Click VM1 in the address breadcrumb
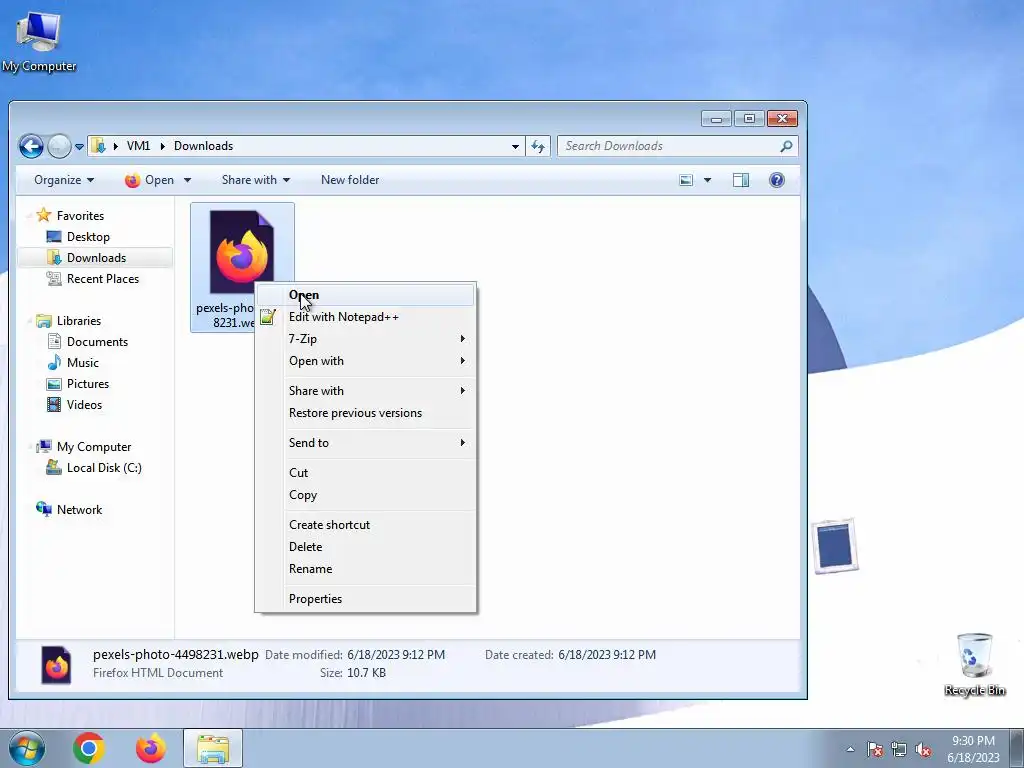 138,146
